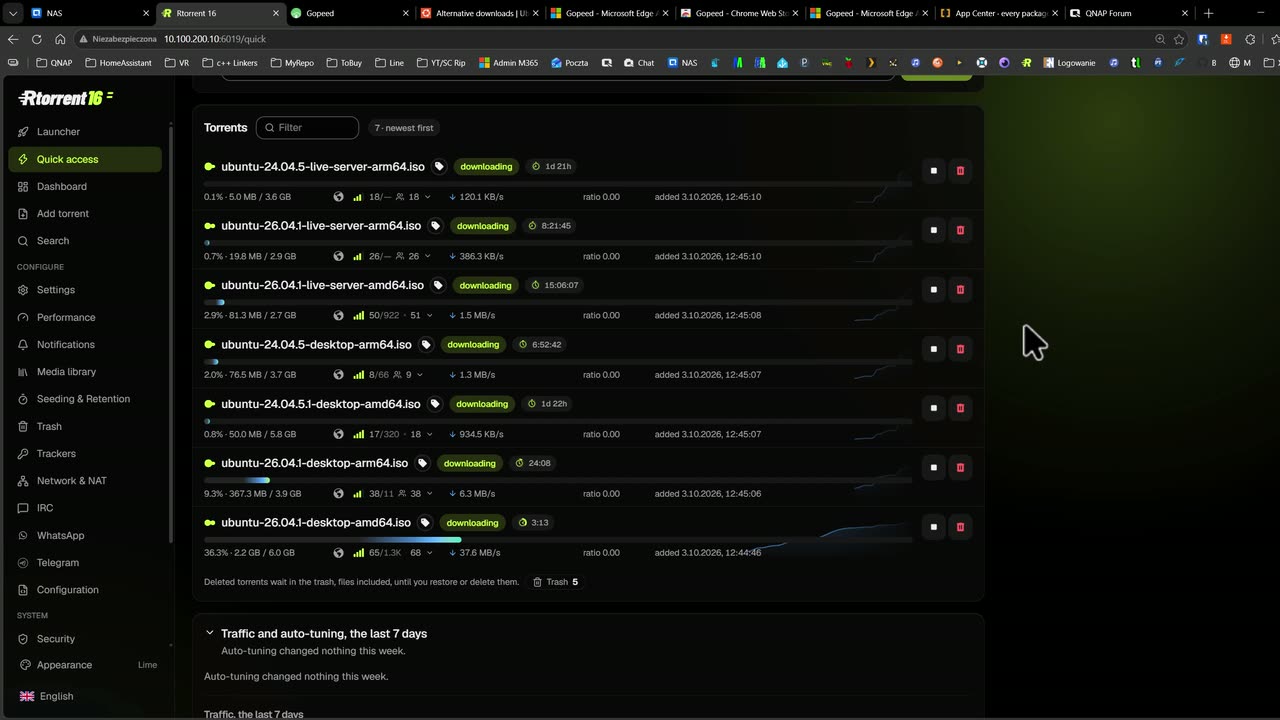Open a new browser tab
The image size is (1280, 720).
(1208, 13)
